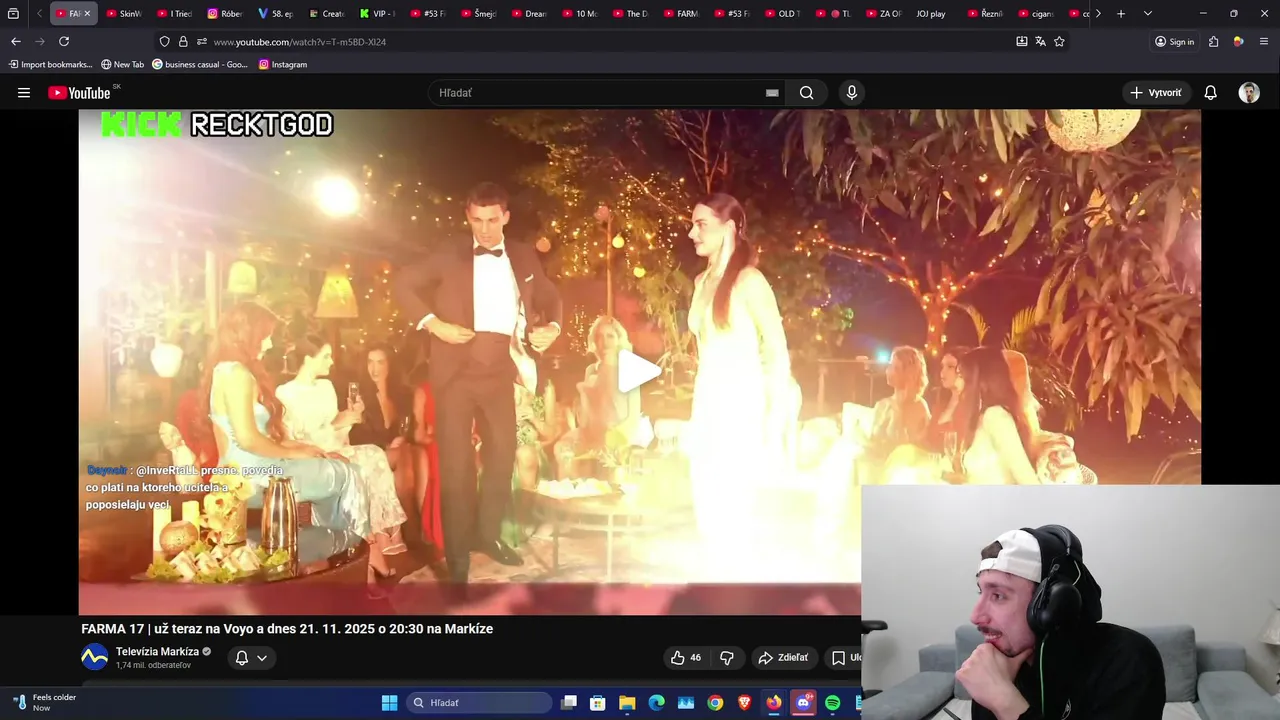Open File Explorer from taskbar
The image size is (1280, 720).
pos(627,703)
